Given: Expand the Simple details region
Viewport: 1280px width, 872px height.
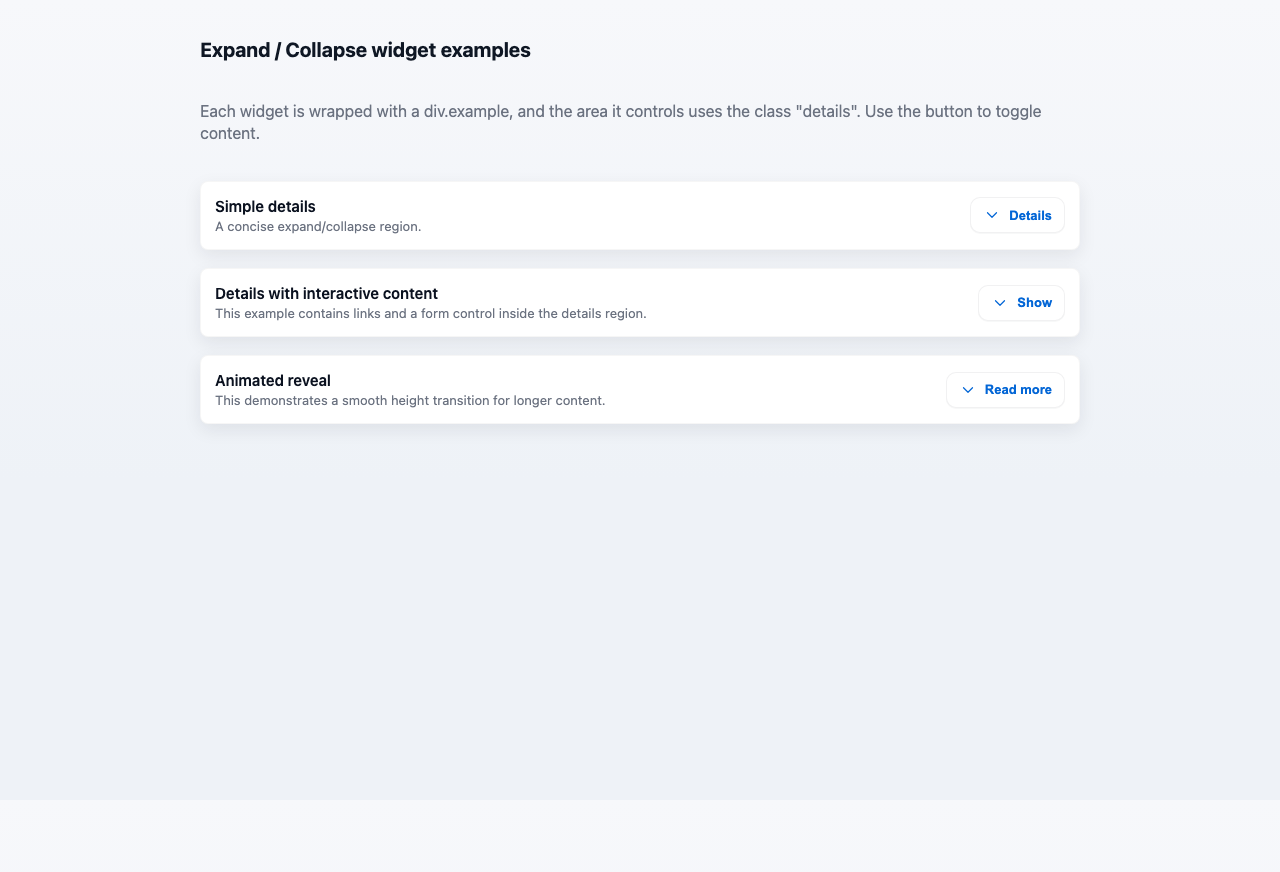Looking at the screenshot, I should pyautogui.click(x=1017, y=215).
